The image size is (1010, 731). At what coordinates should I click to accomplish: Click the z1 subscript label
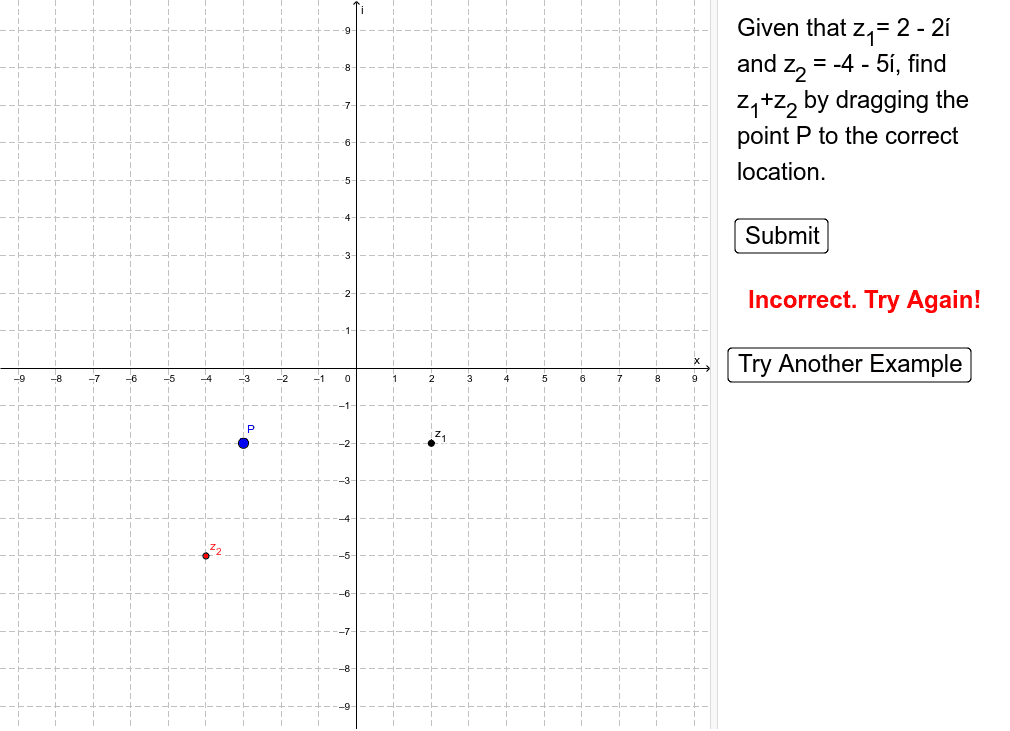(440, 436)
